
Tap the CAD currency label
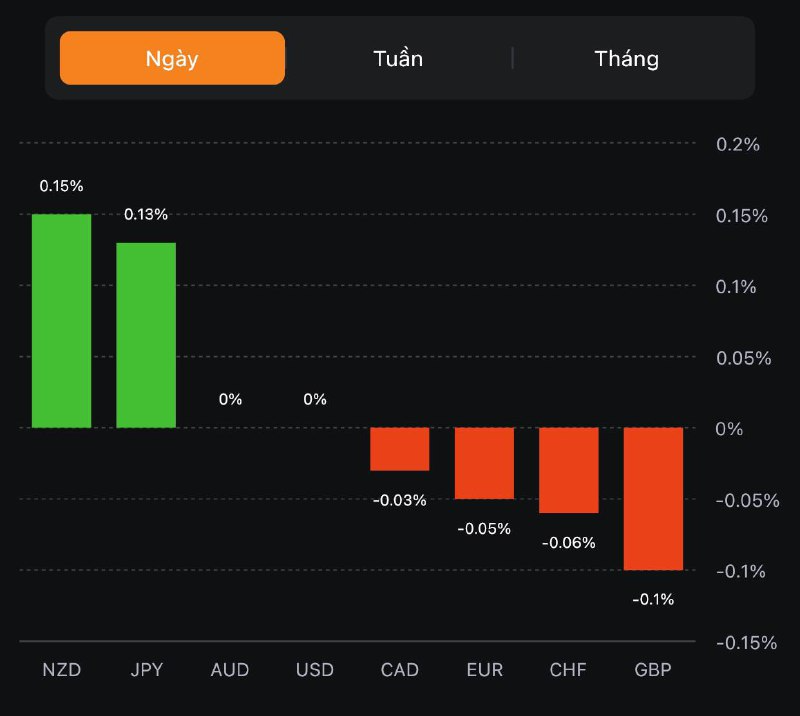(x=400, y=670)
